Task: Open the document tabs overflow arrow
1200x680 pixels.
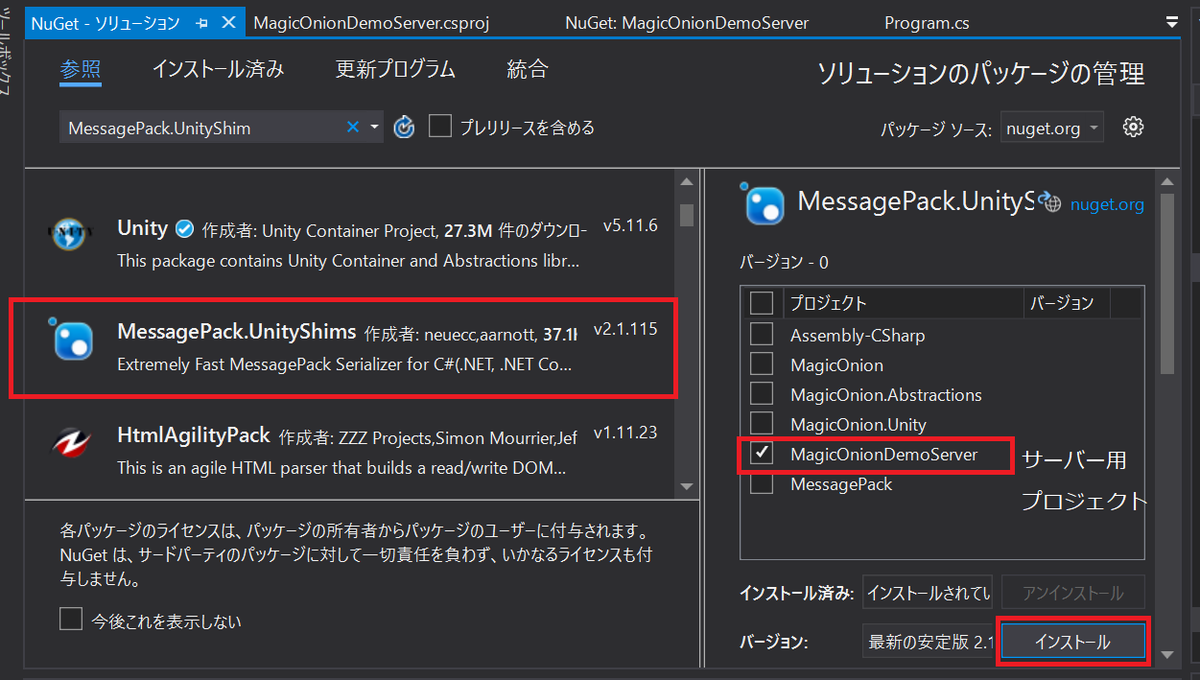Action: pos(1172,22)
